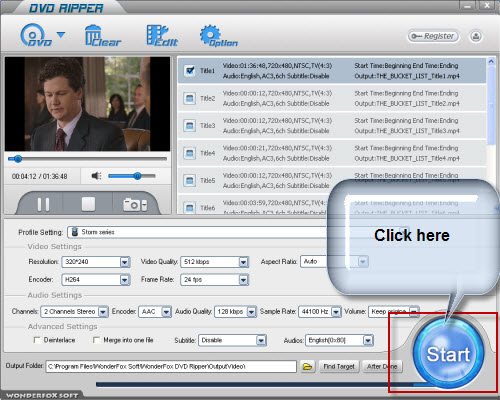Adjust the volume slider knob

point(137,176)
